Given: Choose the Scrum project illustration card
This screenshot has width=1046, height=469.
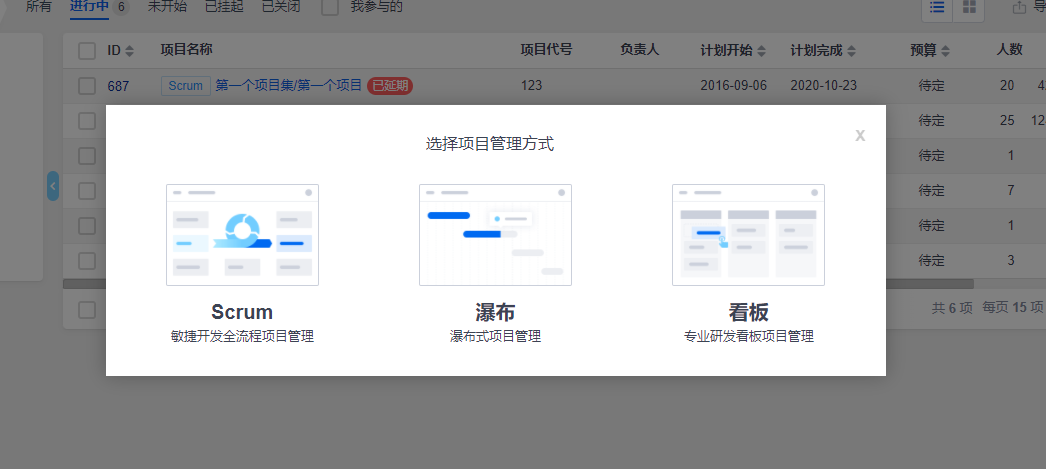Looking at the screenshot, I should coord(242,235).
